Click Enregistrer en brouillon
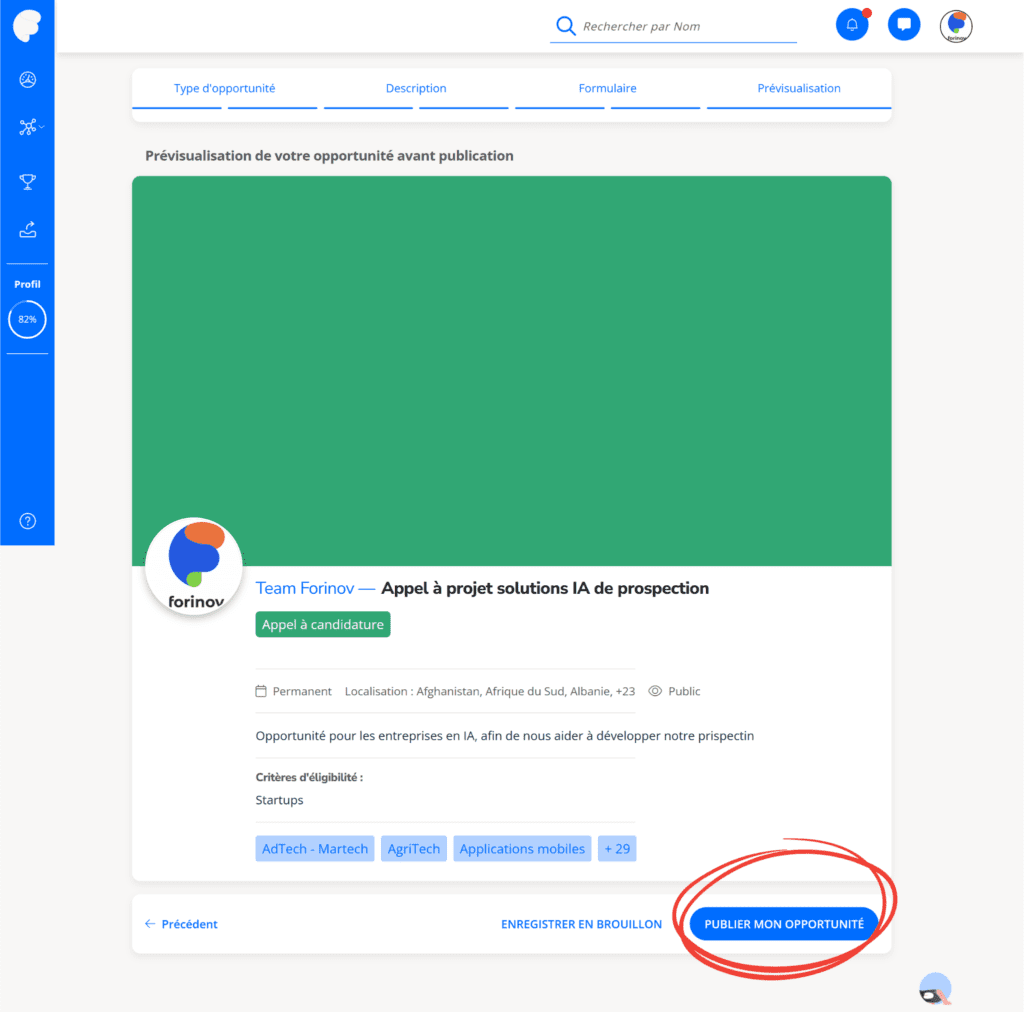 tap(581, 924)
